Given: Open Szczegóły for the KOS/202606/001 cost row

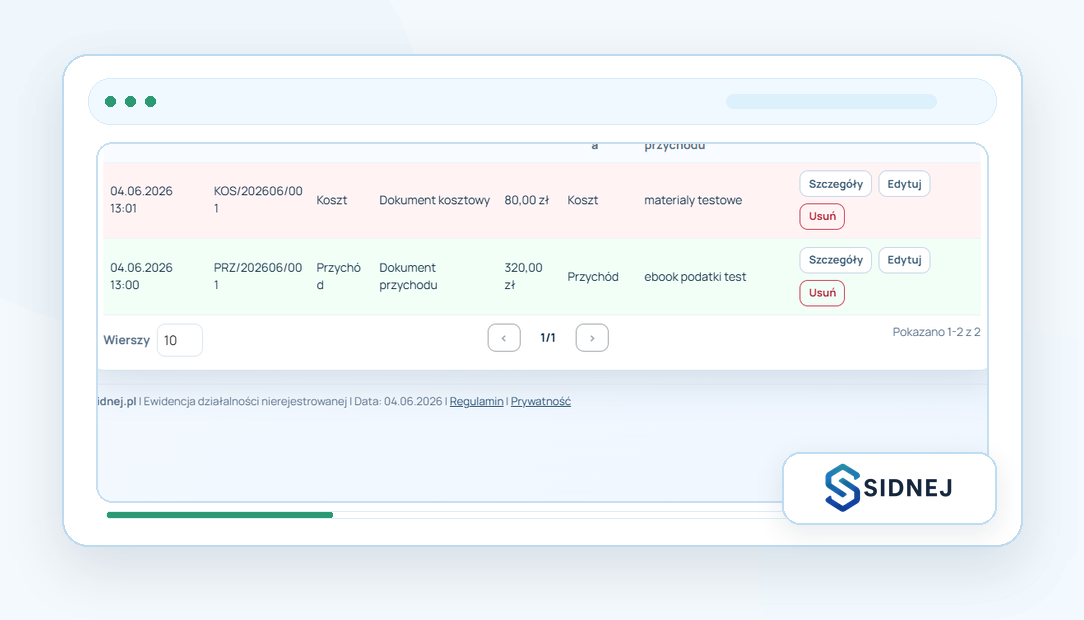Looking at the screenshot, I should click(x=835, y=184).
